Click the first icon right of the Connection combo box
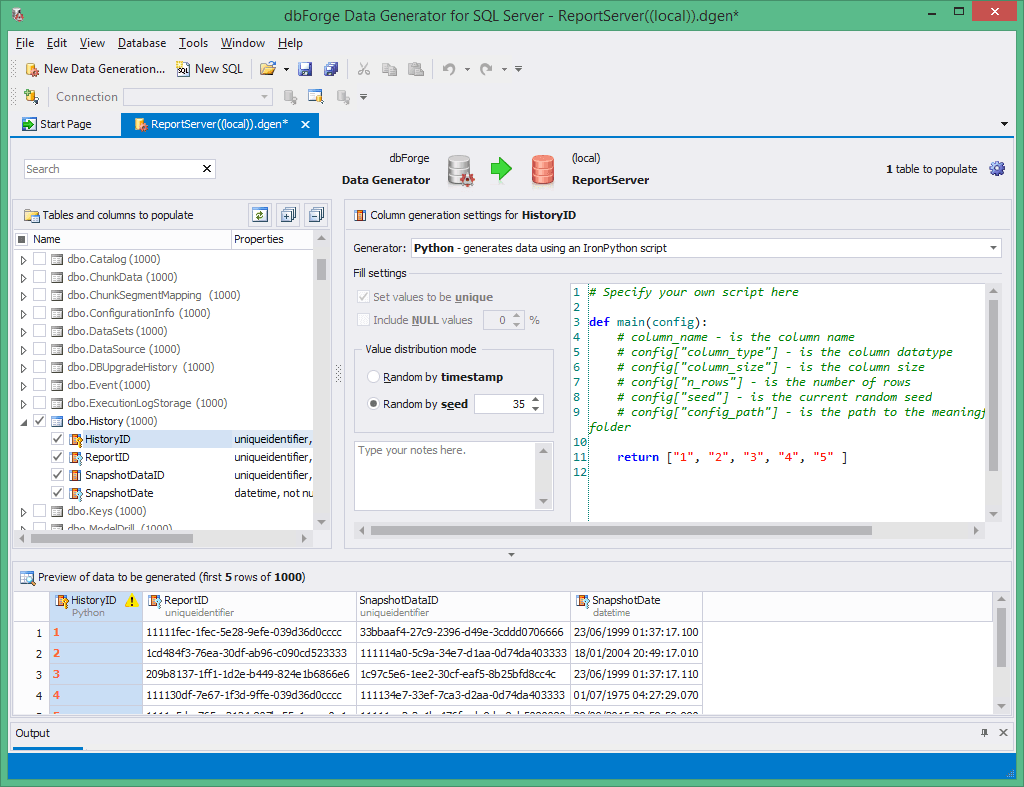Screen dimensions: 1024x787 (291, 97)
